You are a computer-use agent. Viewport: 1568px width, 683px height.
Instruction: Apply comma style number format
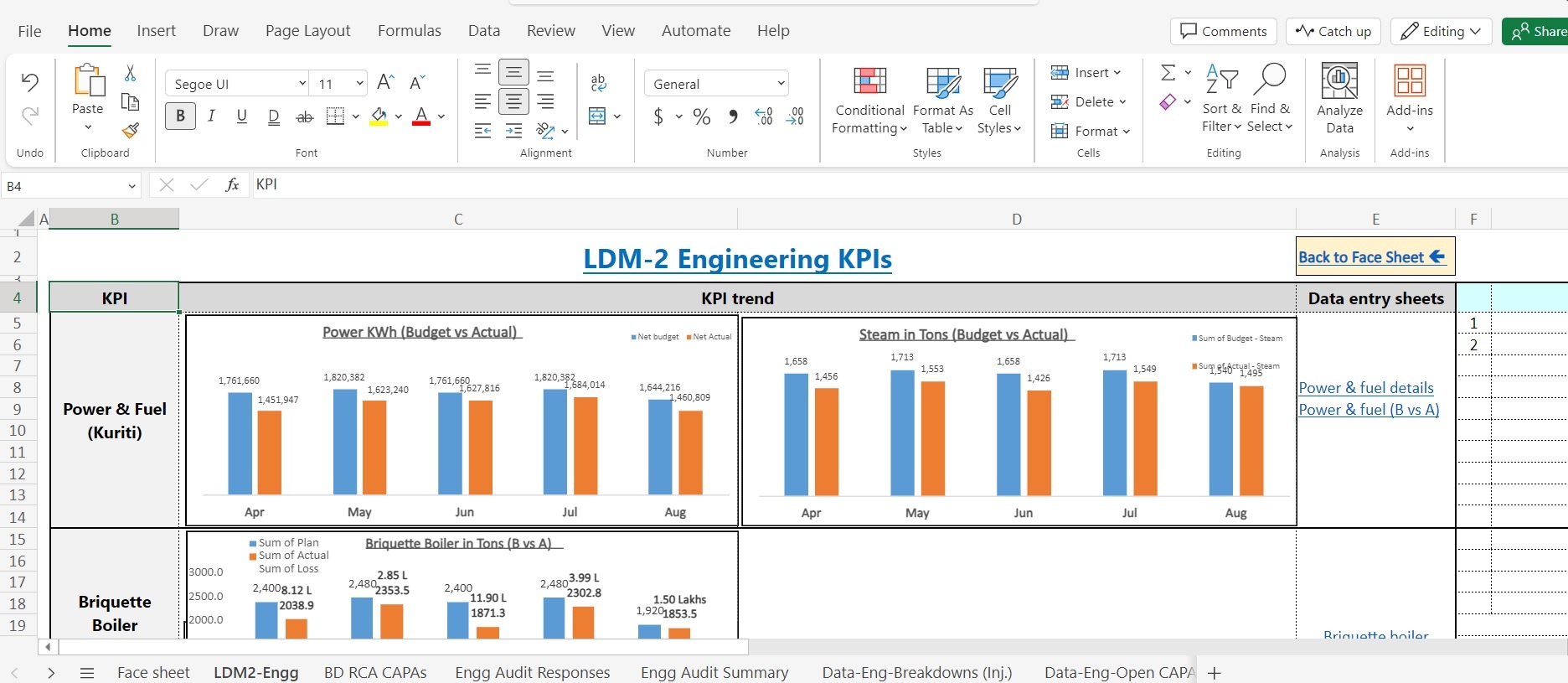click(x=733, y=116)
